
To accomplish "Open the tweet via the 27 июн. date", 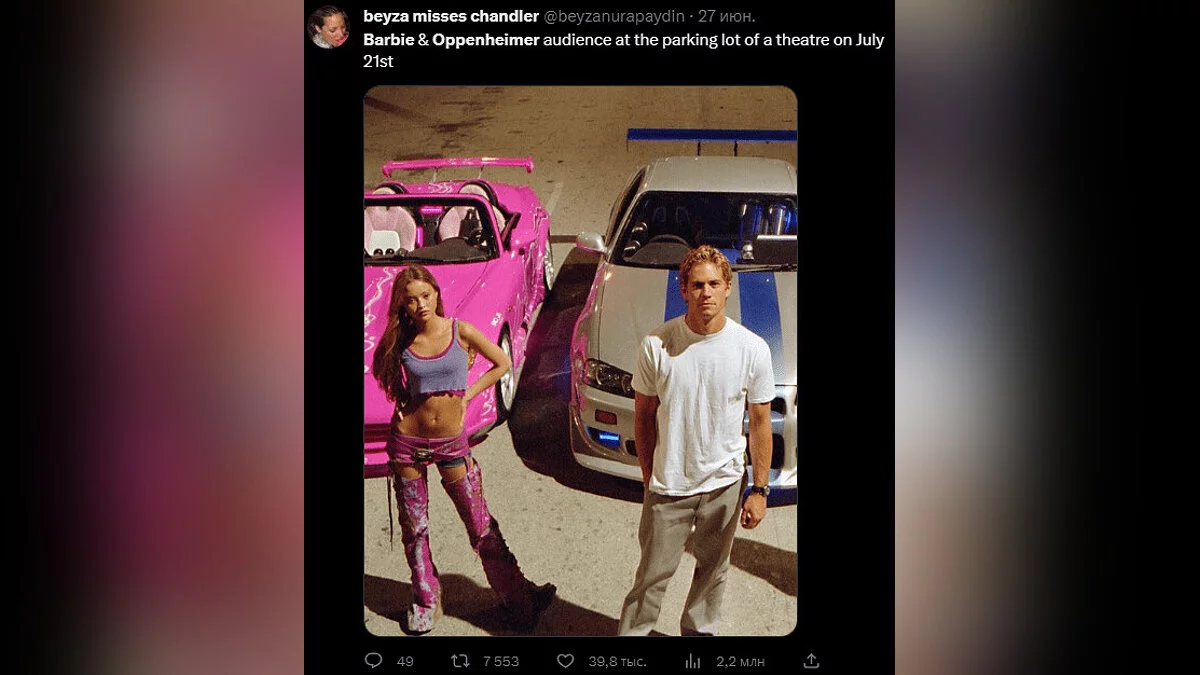I will 727,16.
